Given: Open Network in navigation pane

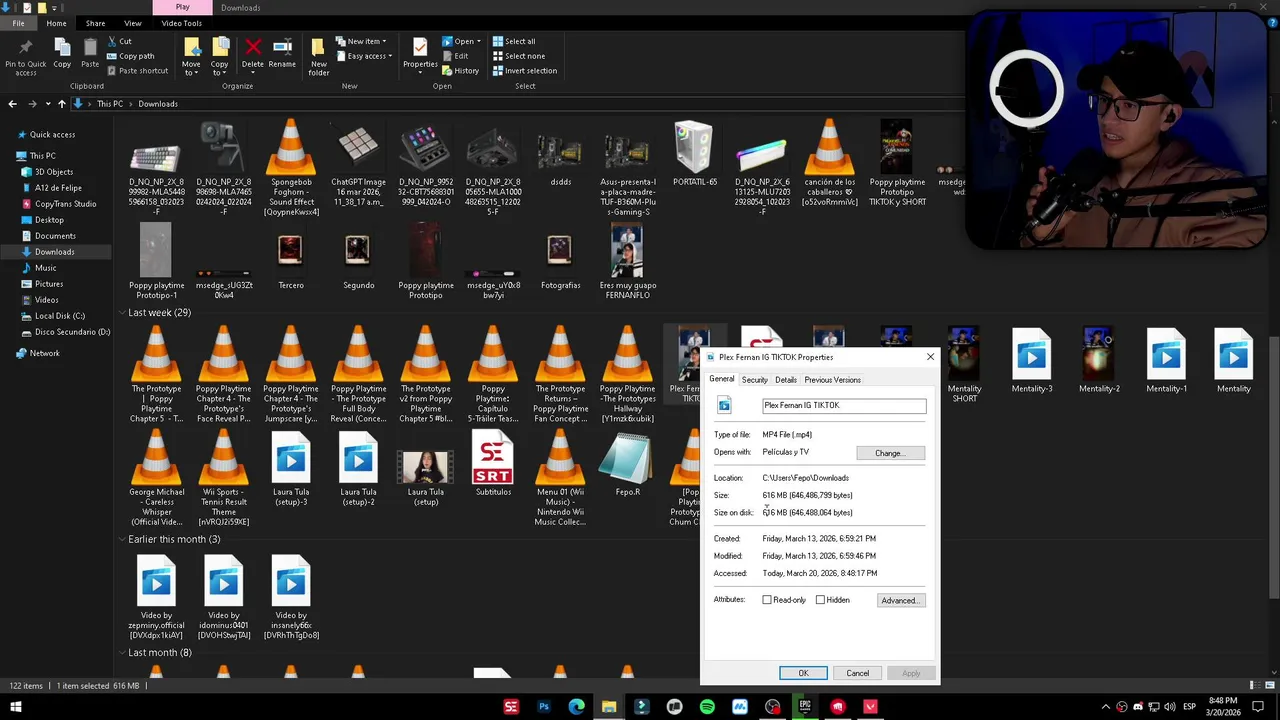Looking at the screenshot, I should point(44,353).
